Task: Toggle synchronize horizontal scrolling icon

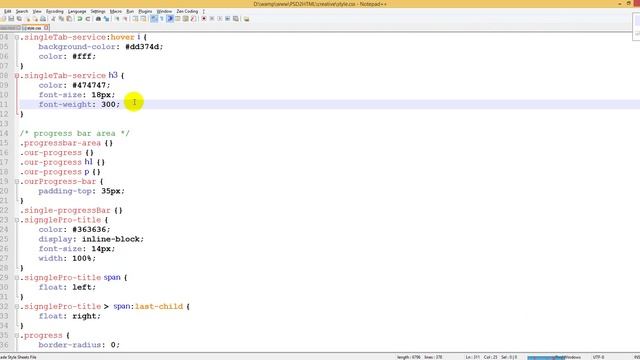Action: click(143, 19)
